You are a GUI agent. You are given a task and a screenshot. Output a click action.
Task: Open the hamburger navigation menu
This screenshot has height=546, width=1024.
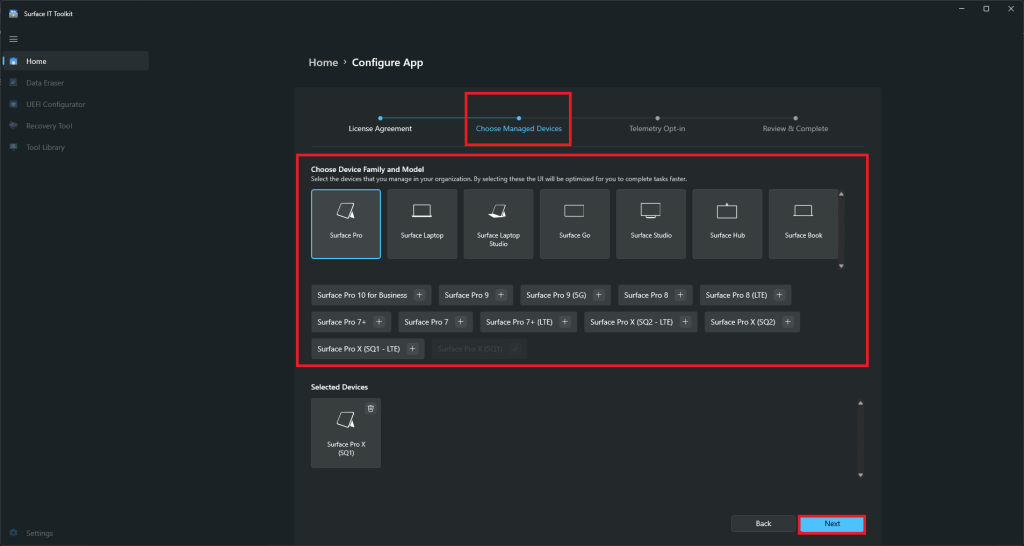(x=13, y=39)
